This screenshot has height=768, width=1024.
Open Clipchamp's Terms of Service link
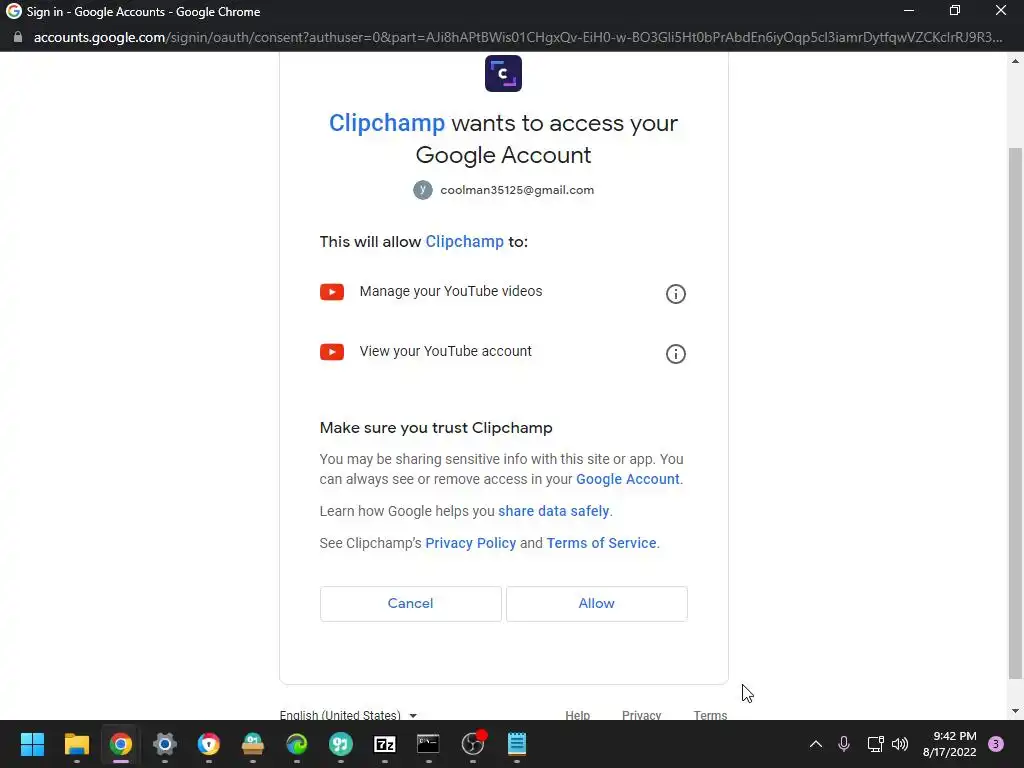601,543
